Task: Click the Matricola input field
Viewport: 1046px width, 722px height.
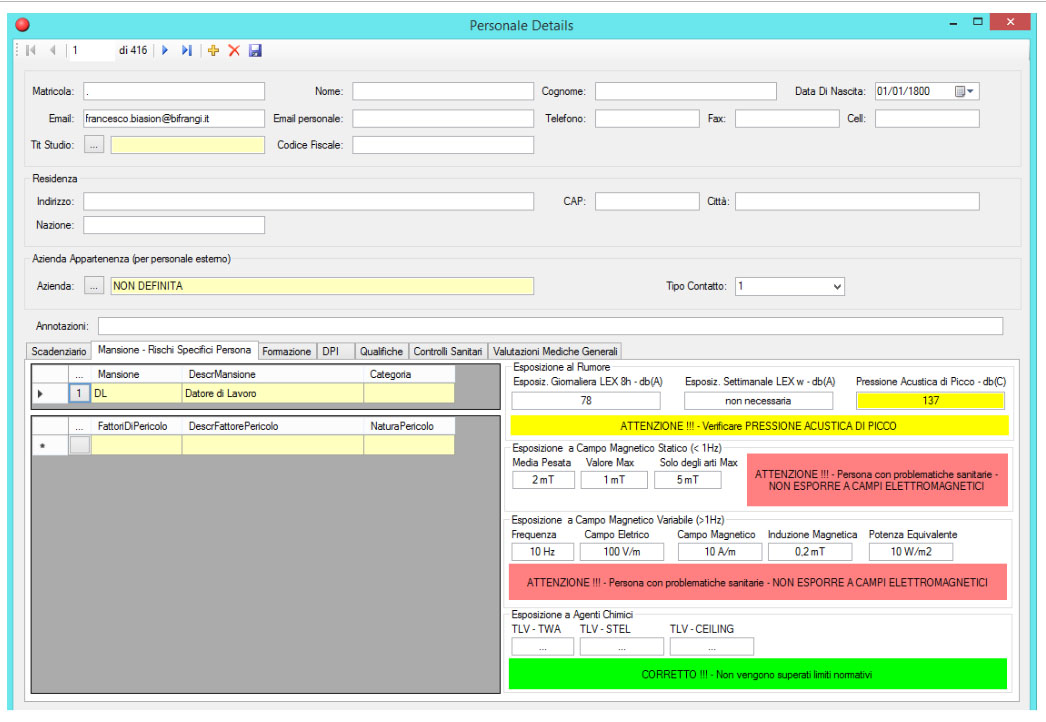Action: click(174, 91)
